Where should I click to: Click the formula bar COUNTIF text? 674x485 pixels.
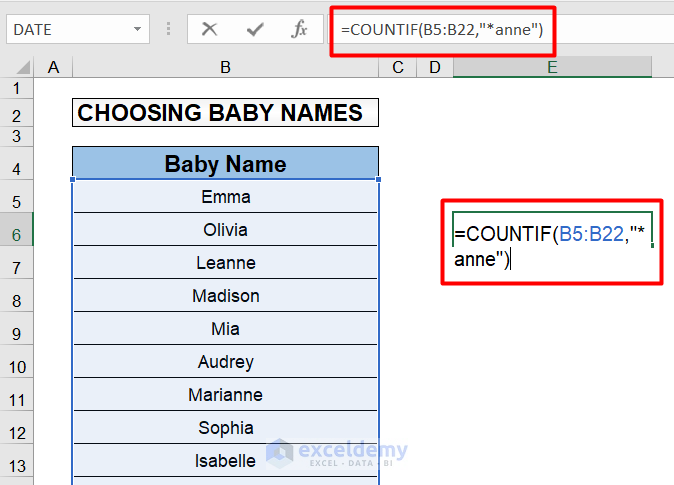pos(442,30)
